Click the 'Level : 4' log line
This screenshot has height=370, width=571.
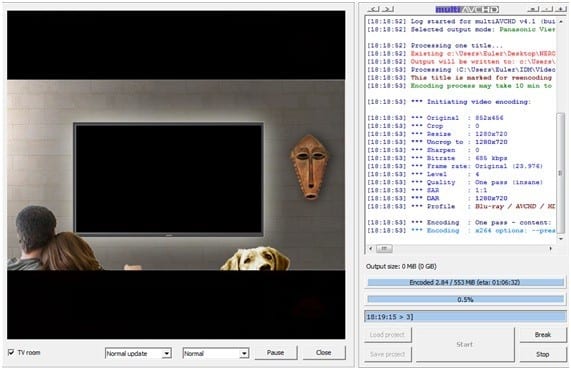[x=424, y=174]
